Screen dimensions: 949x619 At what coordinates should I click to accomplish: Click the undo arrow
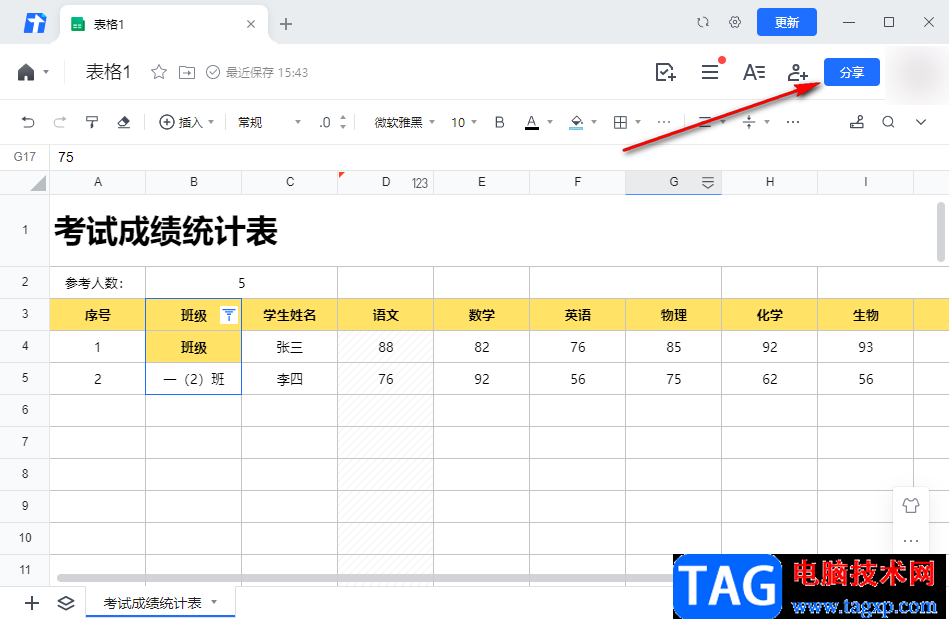pos(28,122)
